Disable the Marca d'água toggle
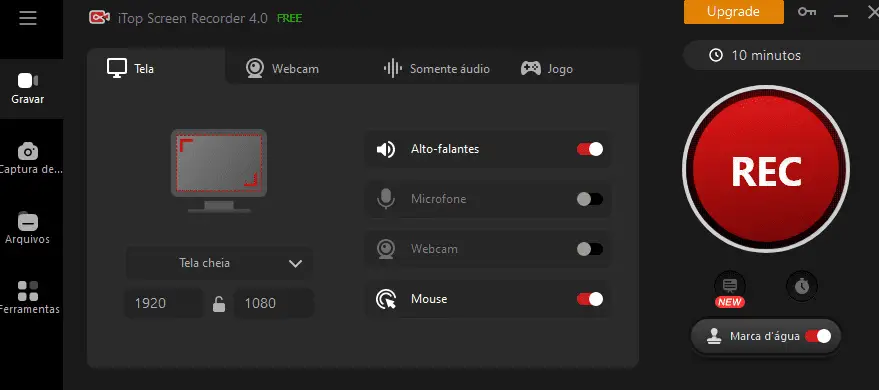This screenshot has width=879, height=390. click(818, 336)
